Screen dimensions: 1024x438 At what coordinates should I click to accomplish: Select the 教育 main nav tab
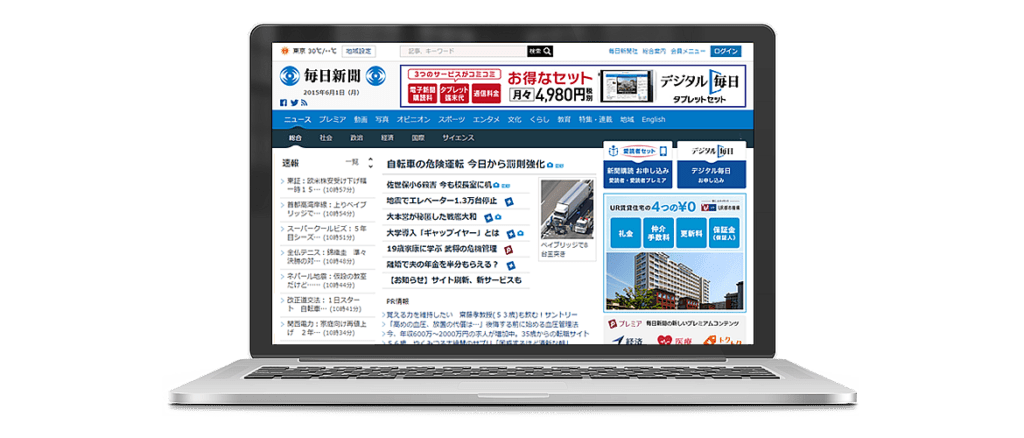click(x=564, y=119)
